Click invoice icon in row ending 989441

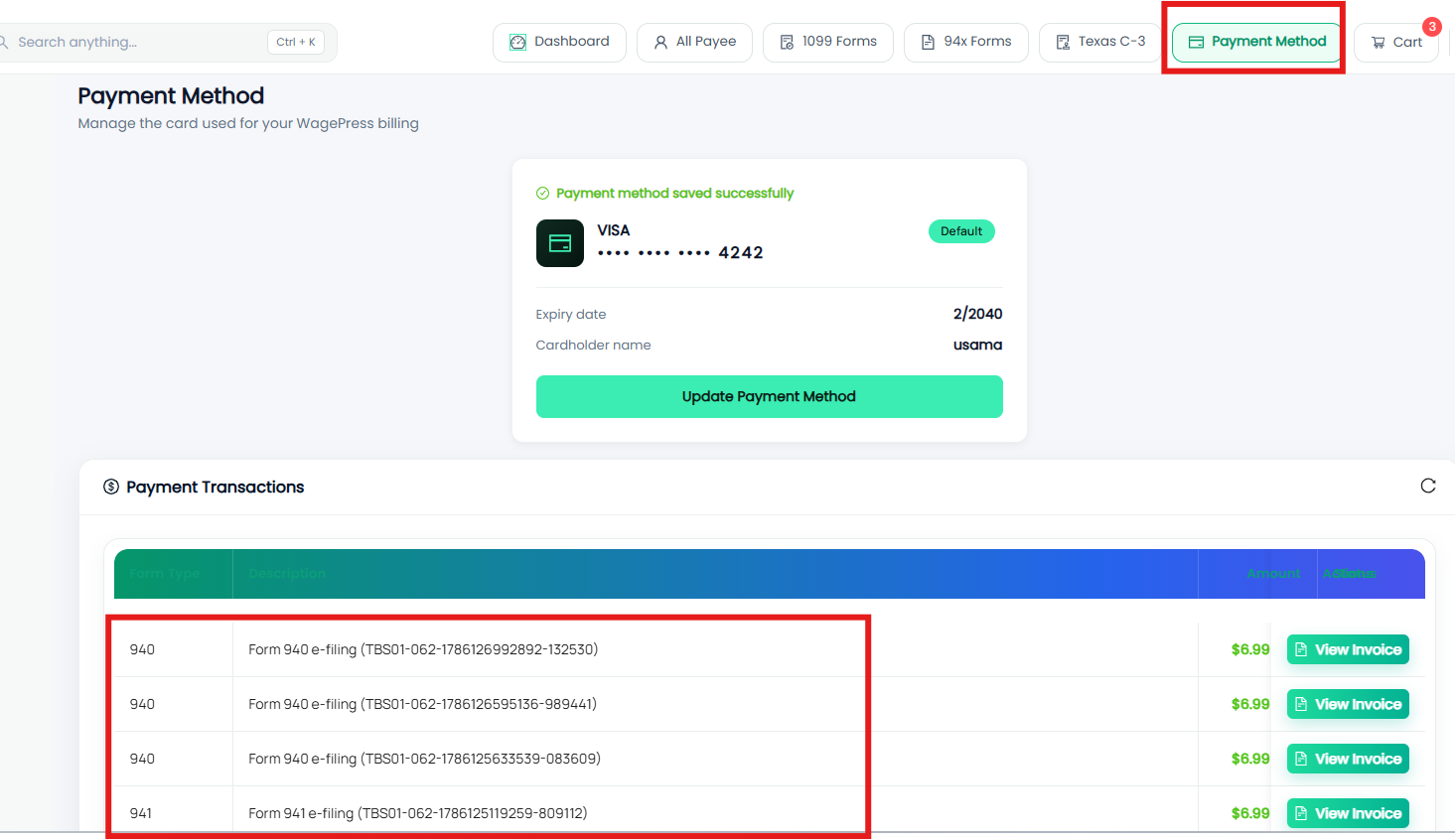tap(1301, 704)
